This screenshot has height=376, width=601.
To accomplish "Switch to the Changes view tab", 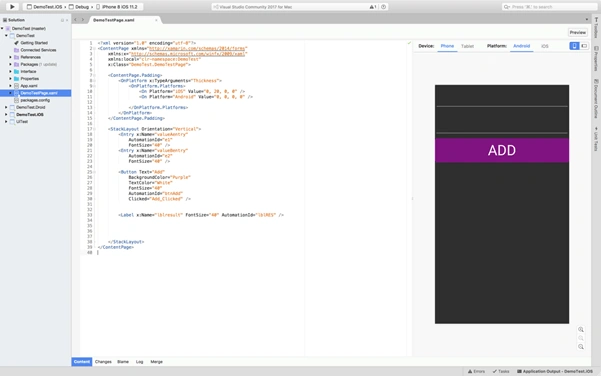I will (103, 362).
